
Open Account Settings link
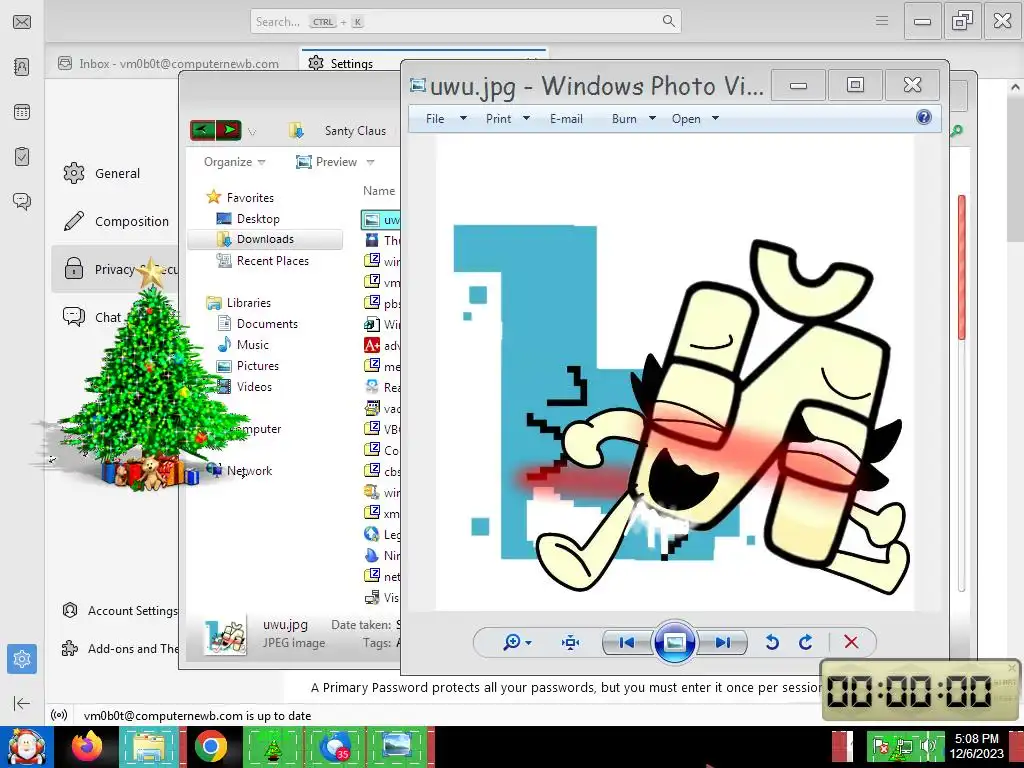click(119, 611)
